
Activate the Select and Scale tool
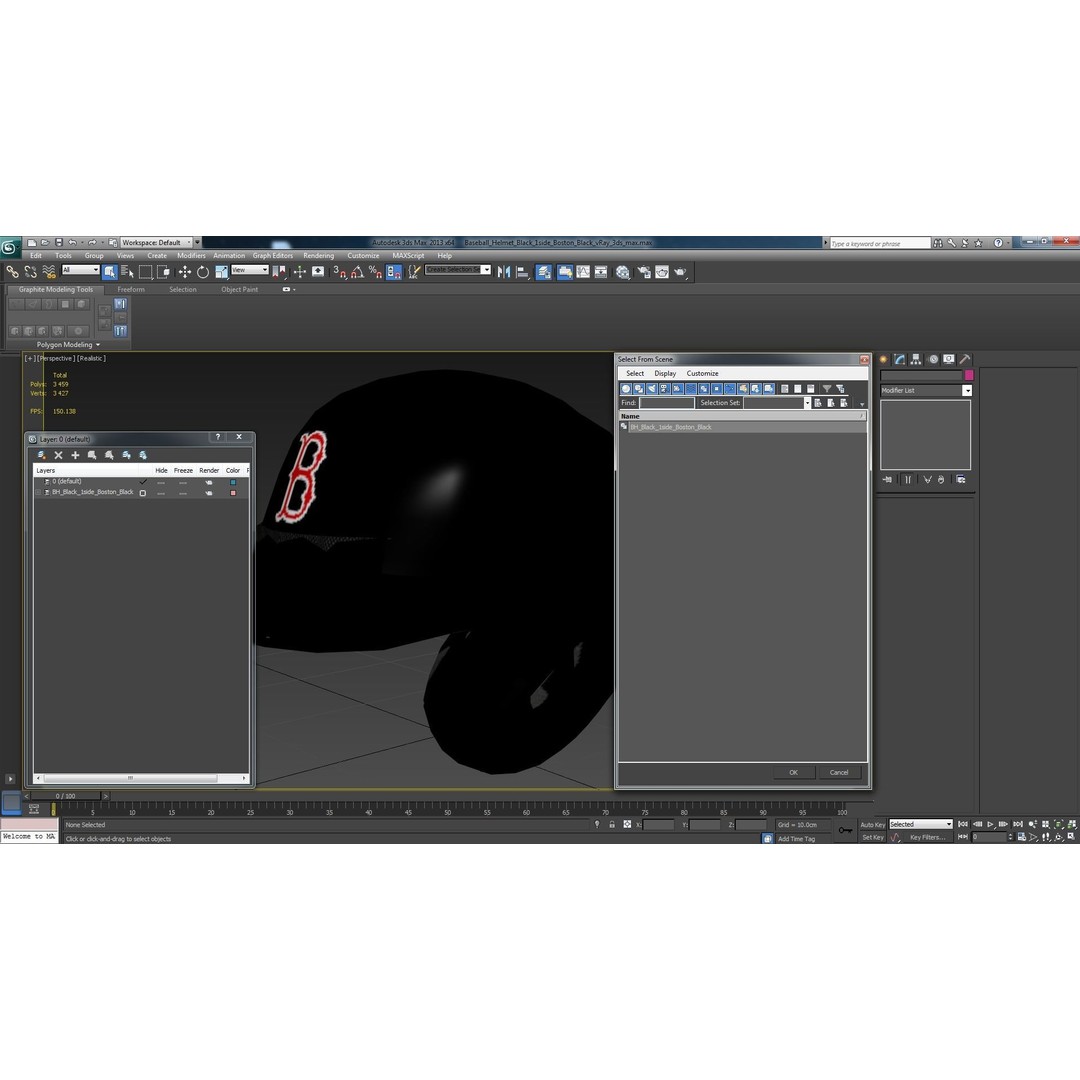click(x=221, y=272)
